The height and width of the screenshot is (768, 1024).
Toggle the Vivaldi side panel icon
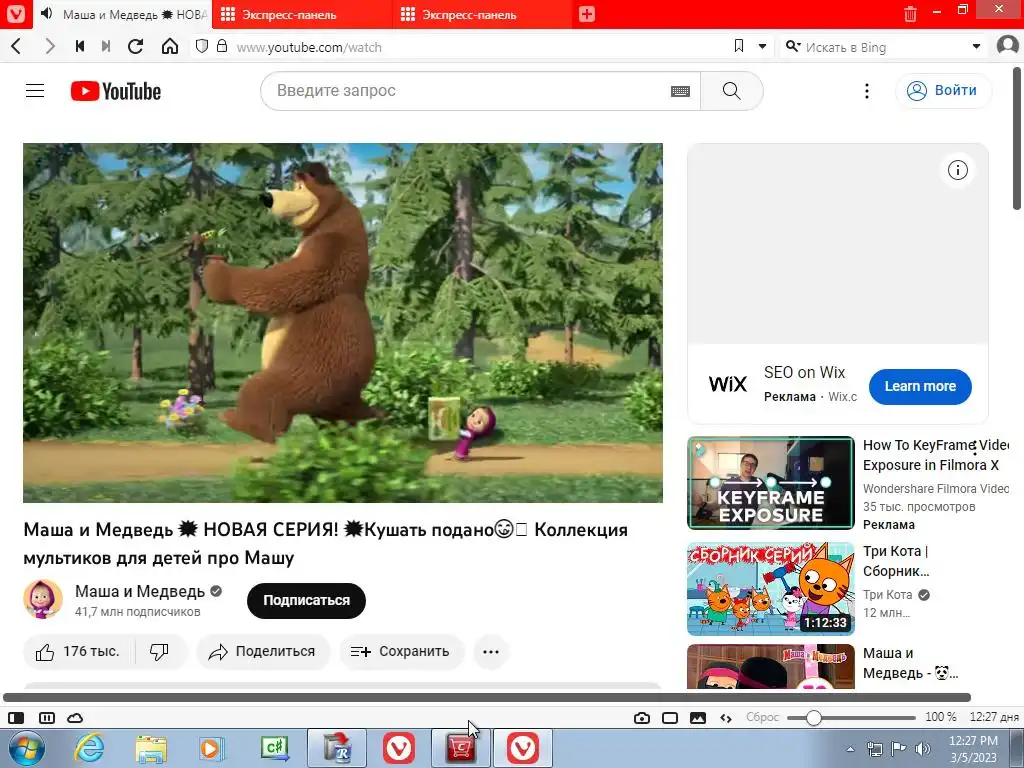[16, 718]
